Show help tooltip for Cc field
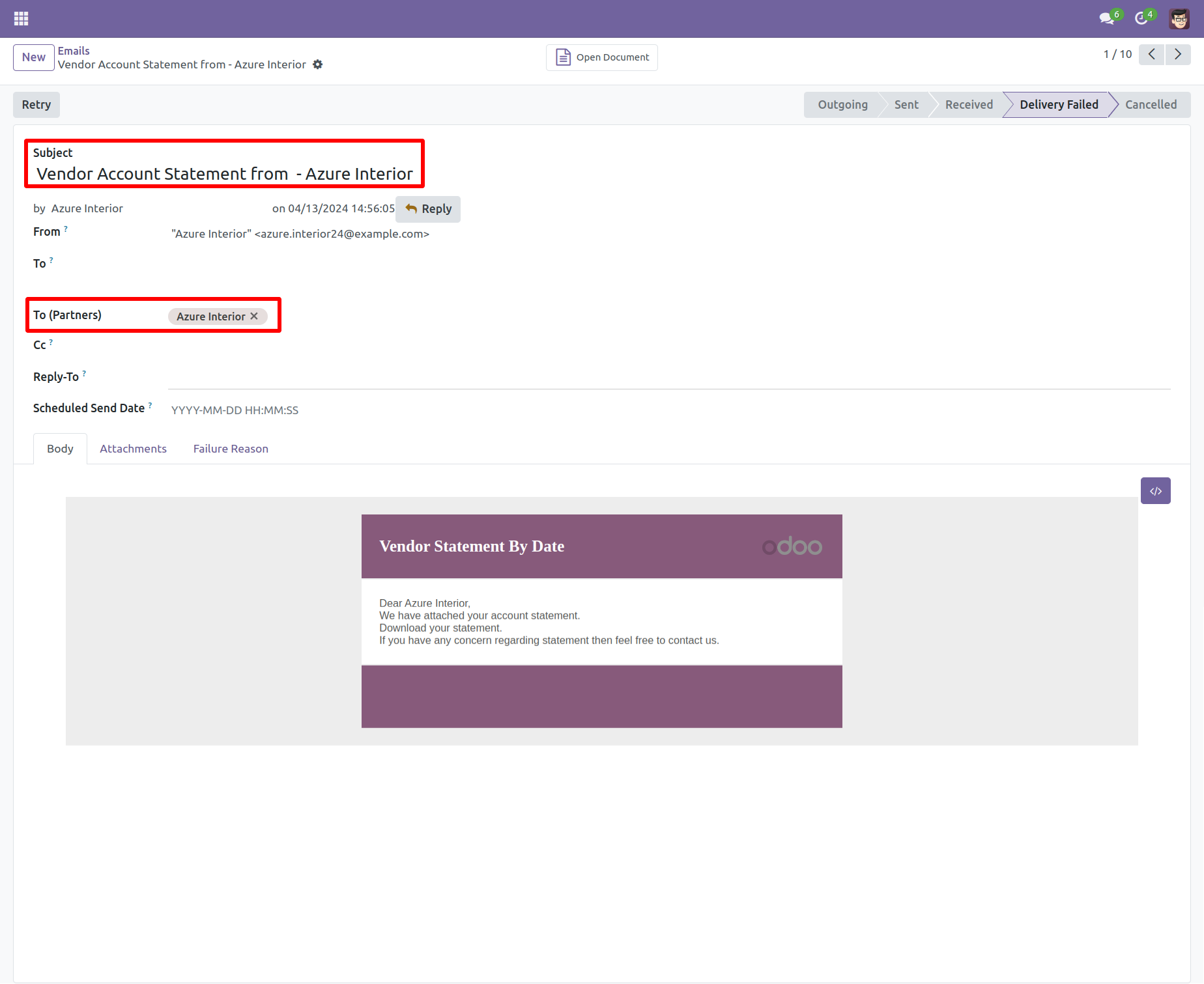 click(51, 342)
